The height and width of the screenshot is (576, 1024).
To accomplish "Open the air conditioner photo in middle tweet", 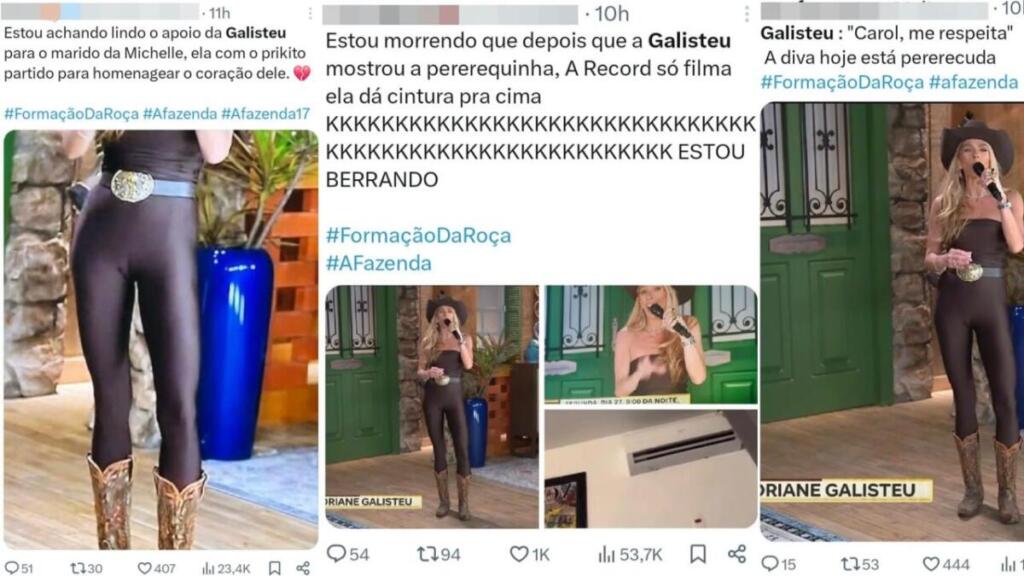I will [x=651, y=469].
